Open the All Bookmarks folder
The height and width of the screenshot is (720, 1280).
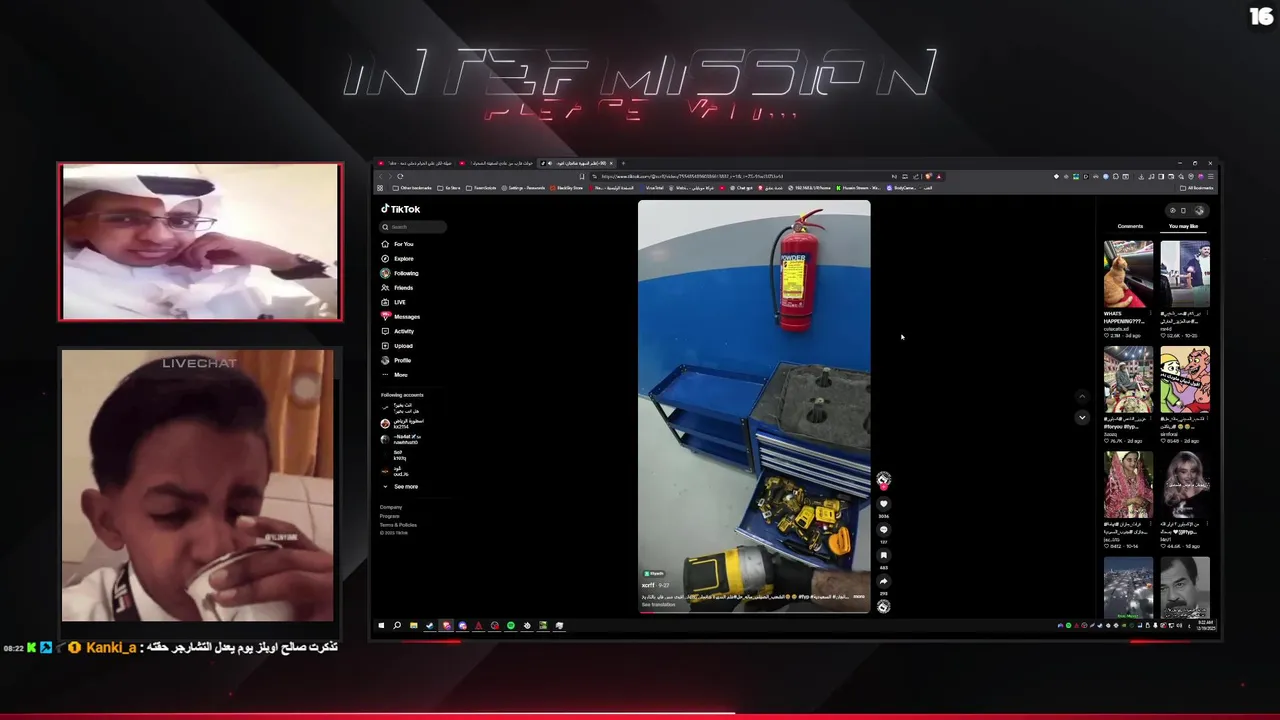(x=1197, y=188)
